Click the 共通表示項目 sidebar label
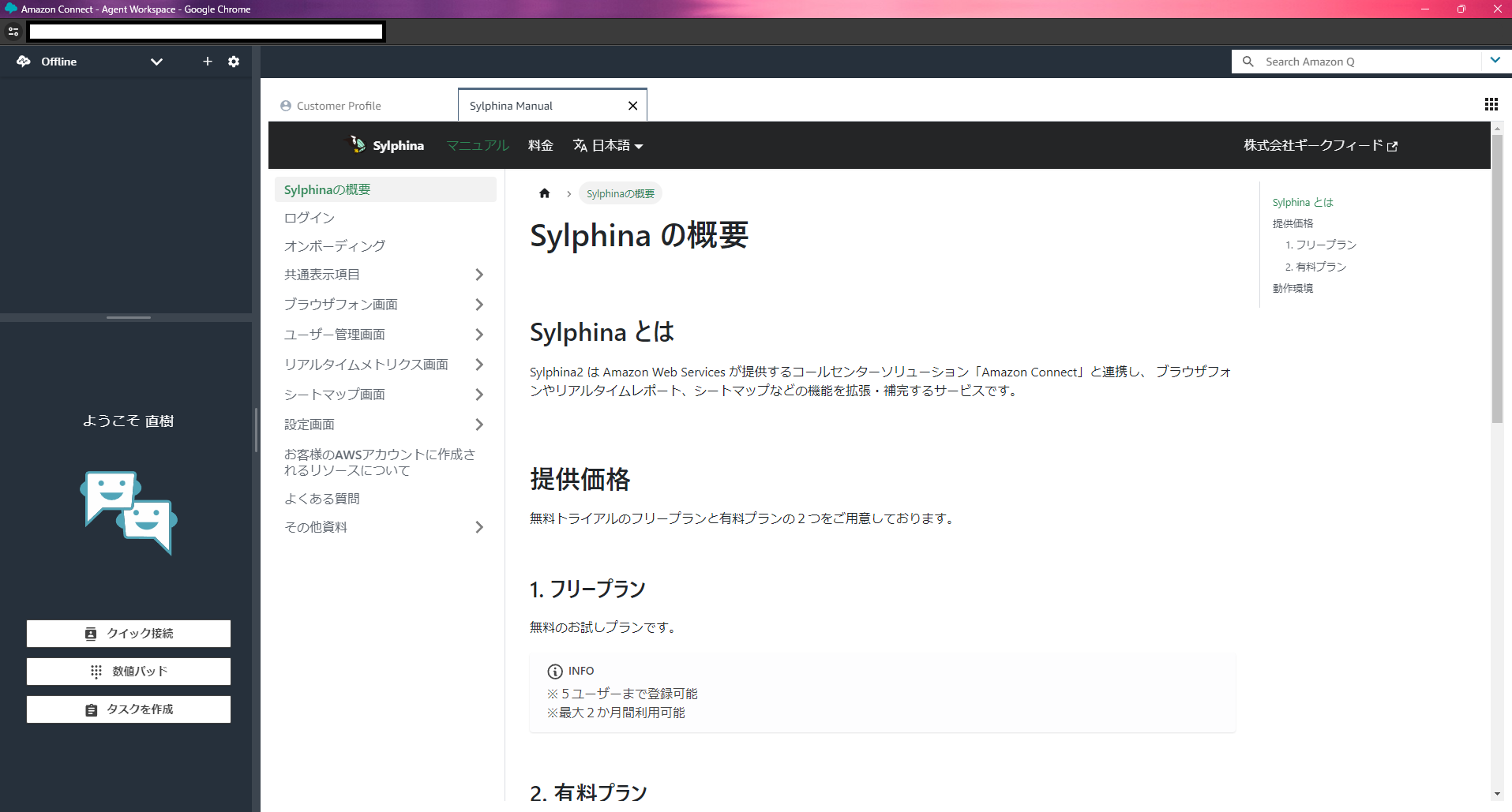1512x812 pixels. coord(322,275)
